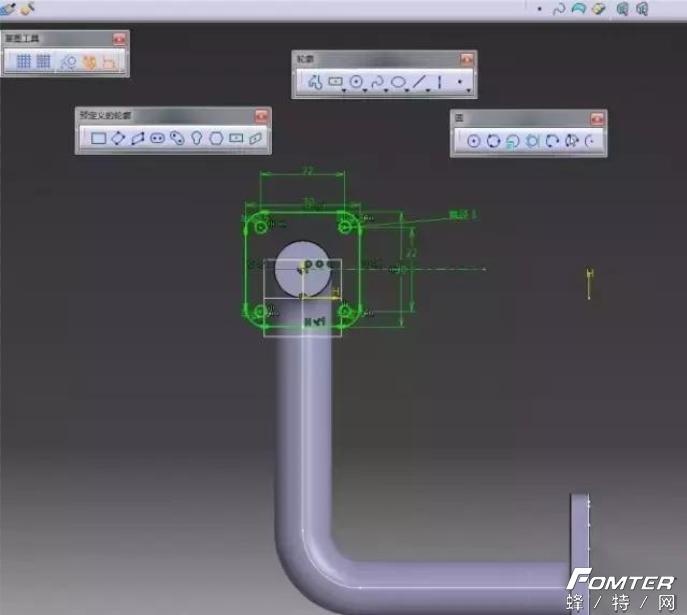Close the Profile toolbar
This screenshot has height=615, width=687.
[467, 59]
